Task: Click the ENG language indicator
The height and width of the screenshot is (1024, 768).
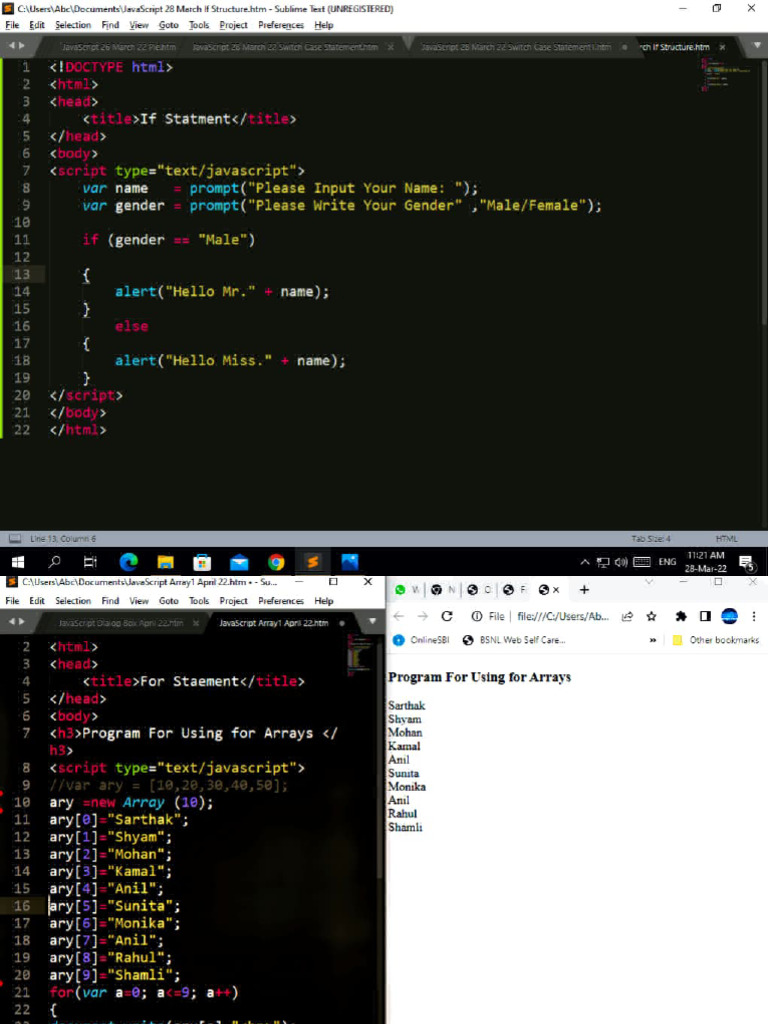Action: coord(667,562)
